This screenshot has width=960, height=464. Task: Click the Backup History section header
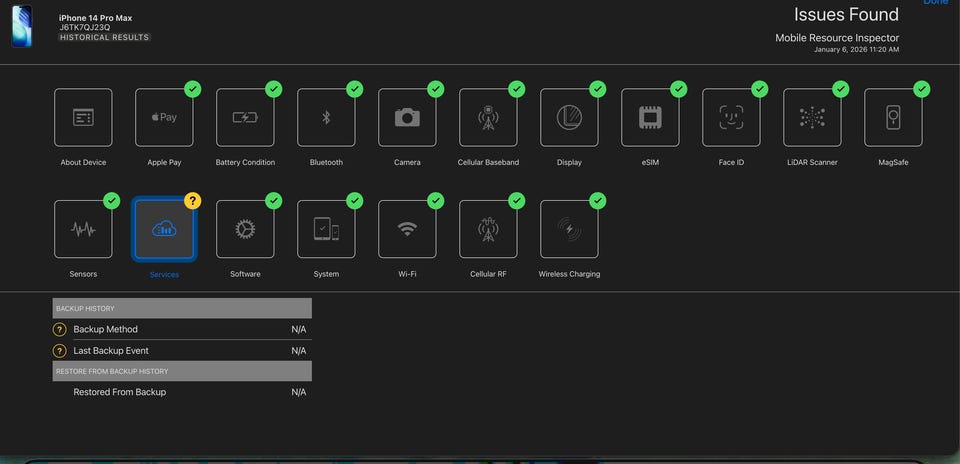[x=182, y=308]
